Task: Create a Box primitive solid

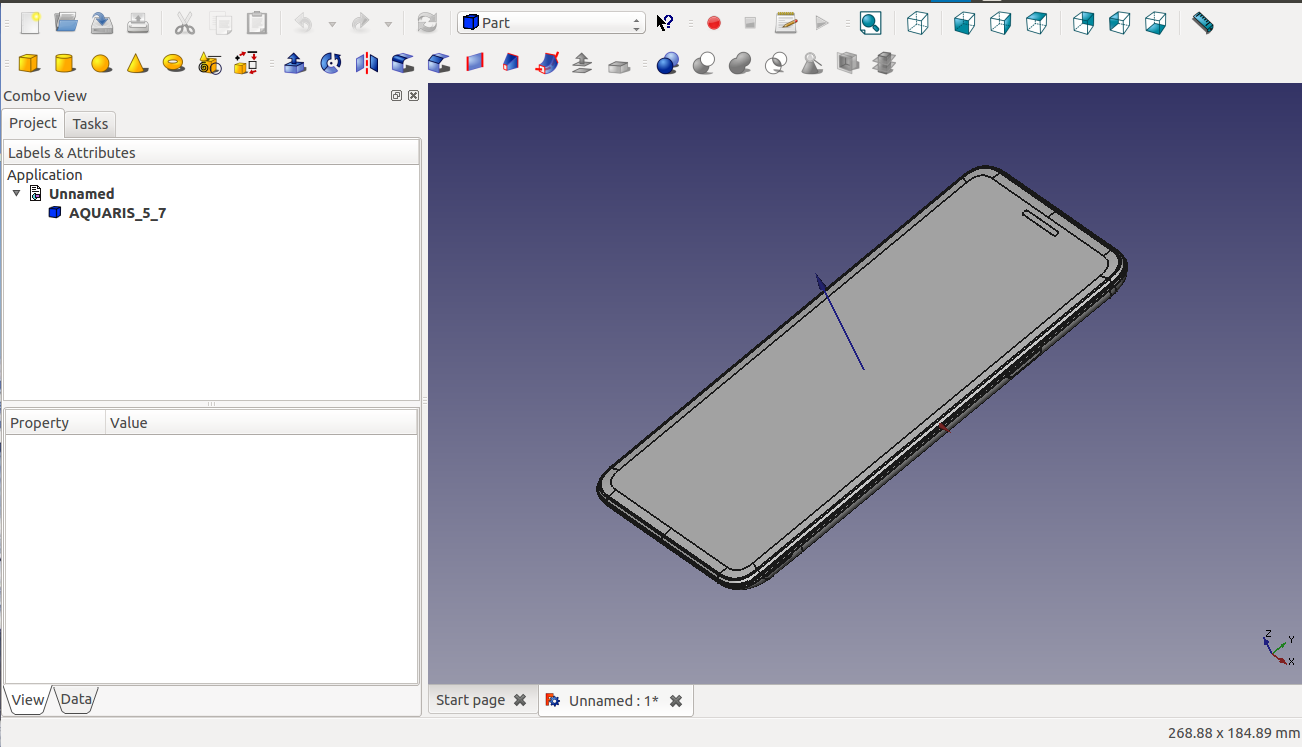Action: 29,64
